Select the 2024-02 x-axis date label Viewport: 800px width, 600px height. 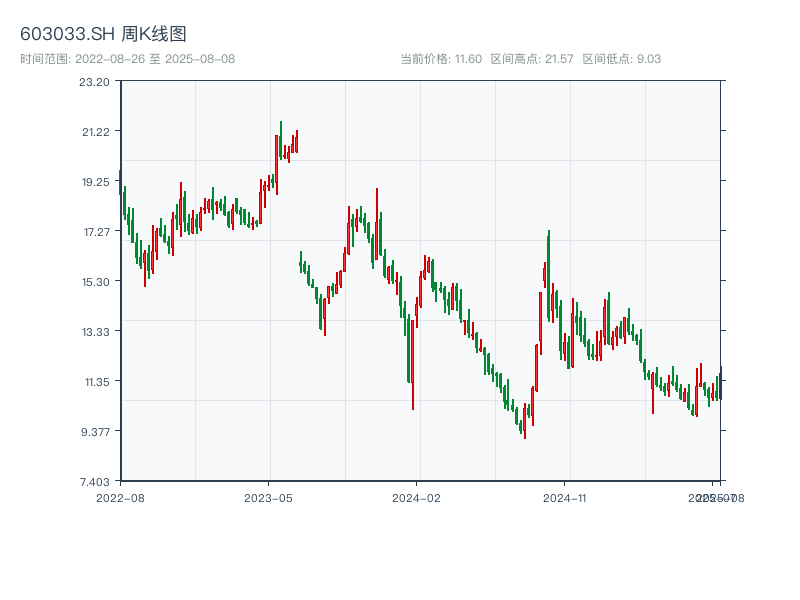coord(417,497)
